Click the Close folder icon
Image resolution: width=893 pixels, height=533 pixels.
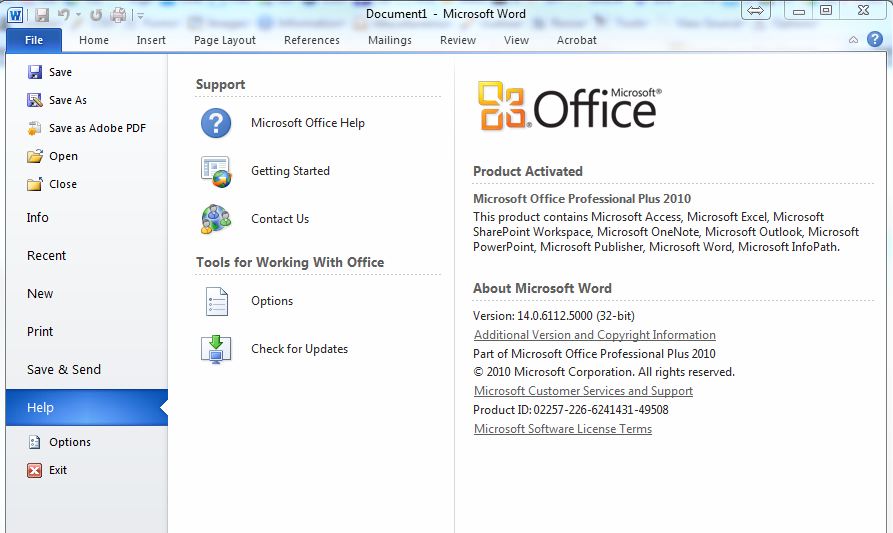(x=35, y=184)
